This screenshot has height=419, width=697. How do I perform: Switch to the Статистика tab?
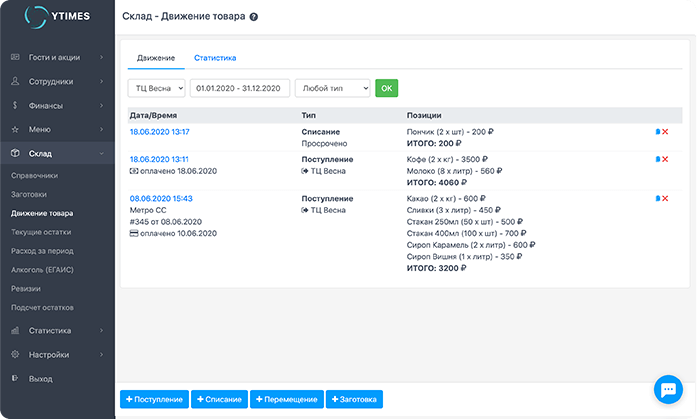(x=215, y=58)
